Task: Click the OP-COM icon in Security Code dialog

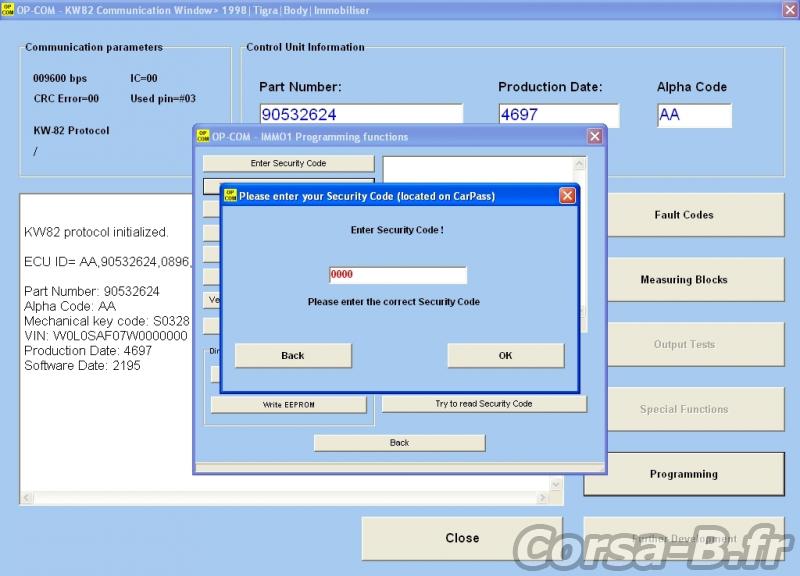Action: click(231, 196)
